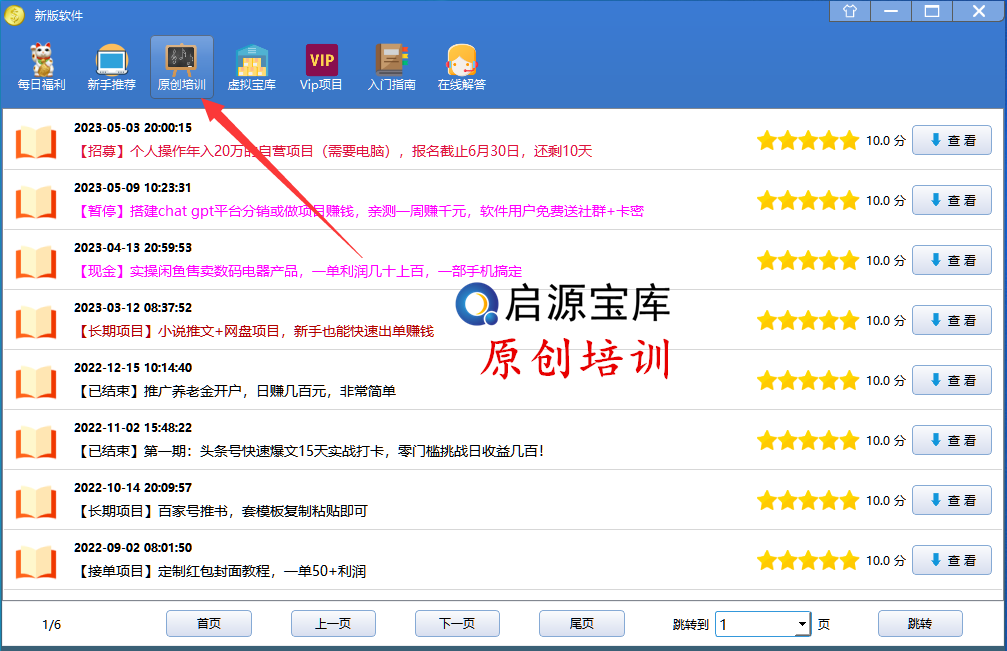The width and height of the screenshot is (1007, 651).
Task: Click title 【现金】实操闲鱼售卖数码电器产品
Action: click(x=299, y=272)
